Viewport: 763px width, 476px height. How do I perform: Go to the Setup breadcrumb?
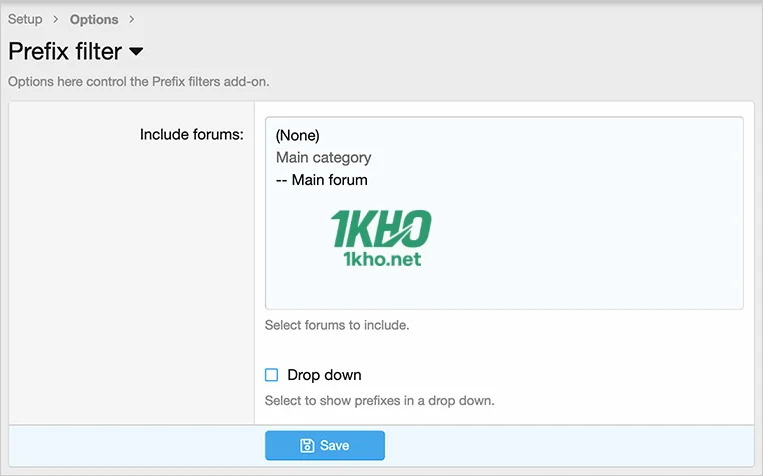pos(25,19)
